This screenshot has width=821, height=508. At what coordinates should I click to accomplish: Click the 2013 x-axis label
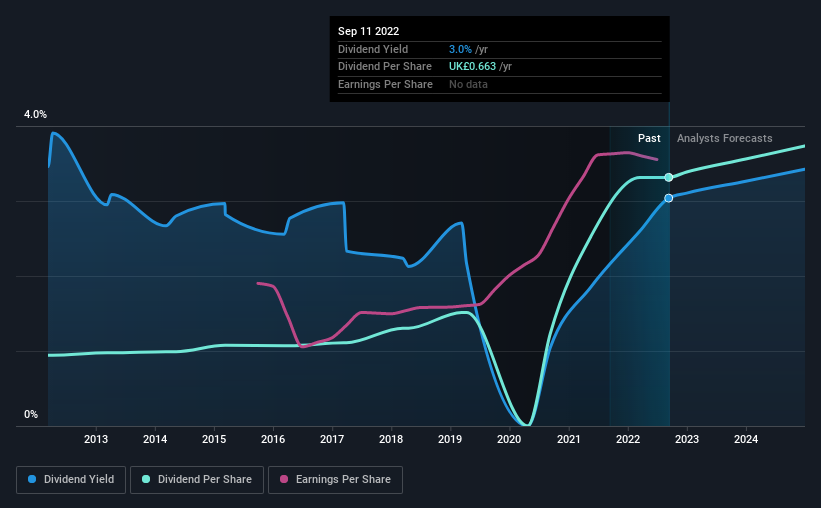(96, 439)
